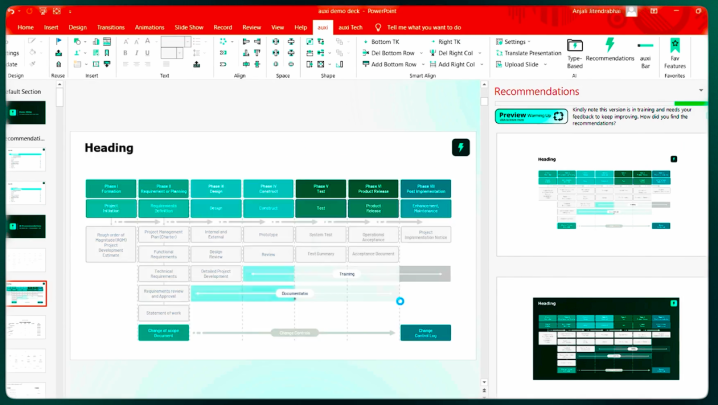Open Recommendations pane options arrow
Image resolution: width=718 pixels, height=405 pixels.
[700, 91]
